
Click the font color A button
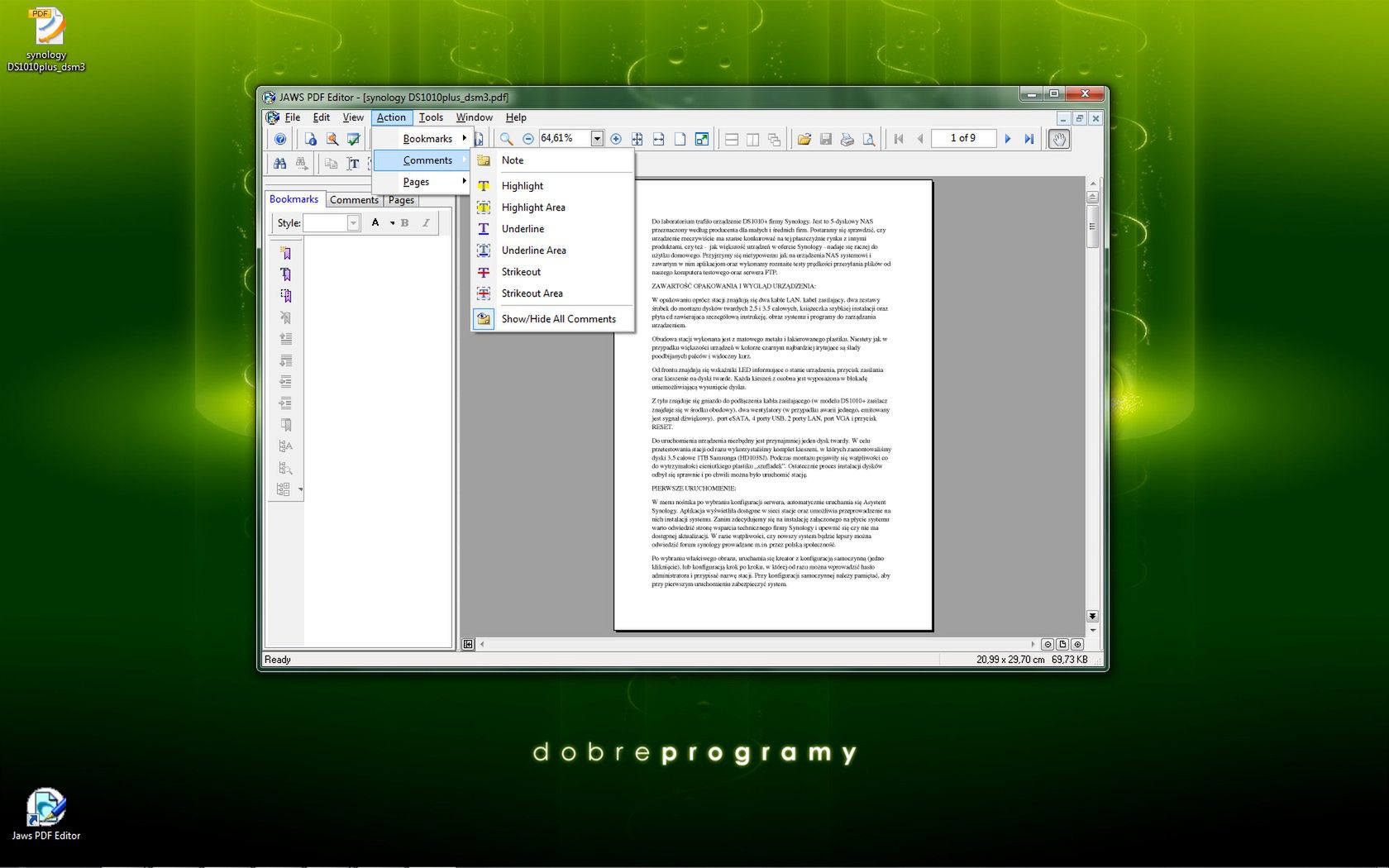[375, 223]
